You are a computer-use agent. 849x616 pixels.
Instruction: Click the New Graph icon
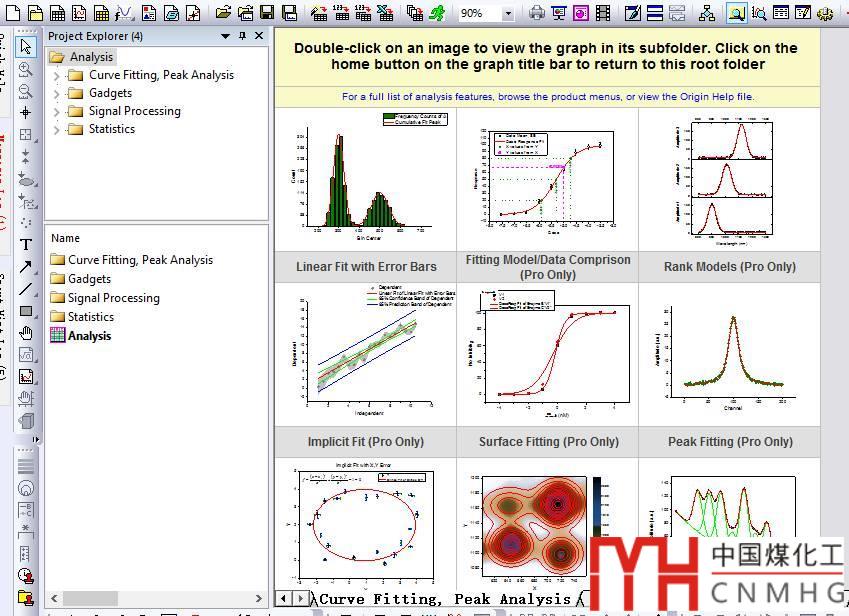(x=79, y=13)
